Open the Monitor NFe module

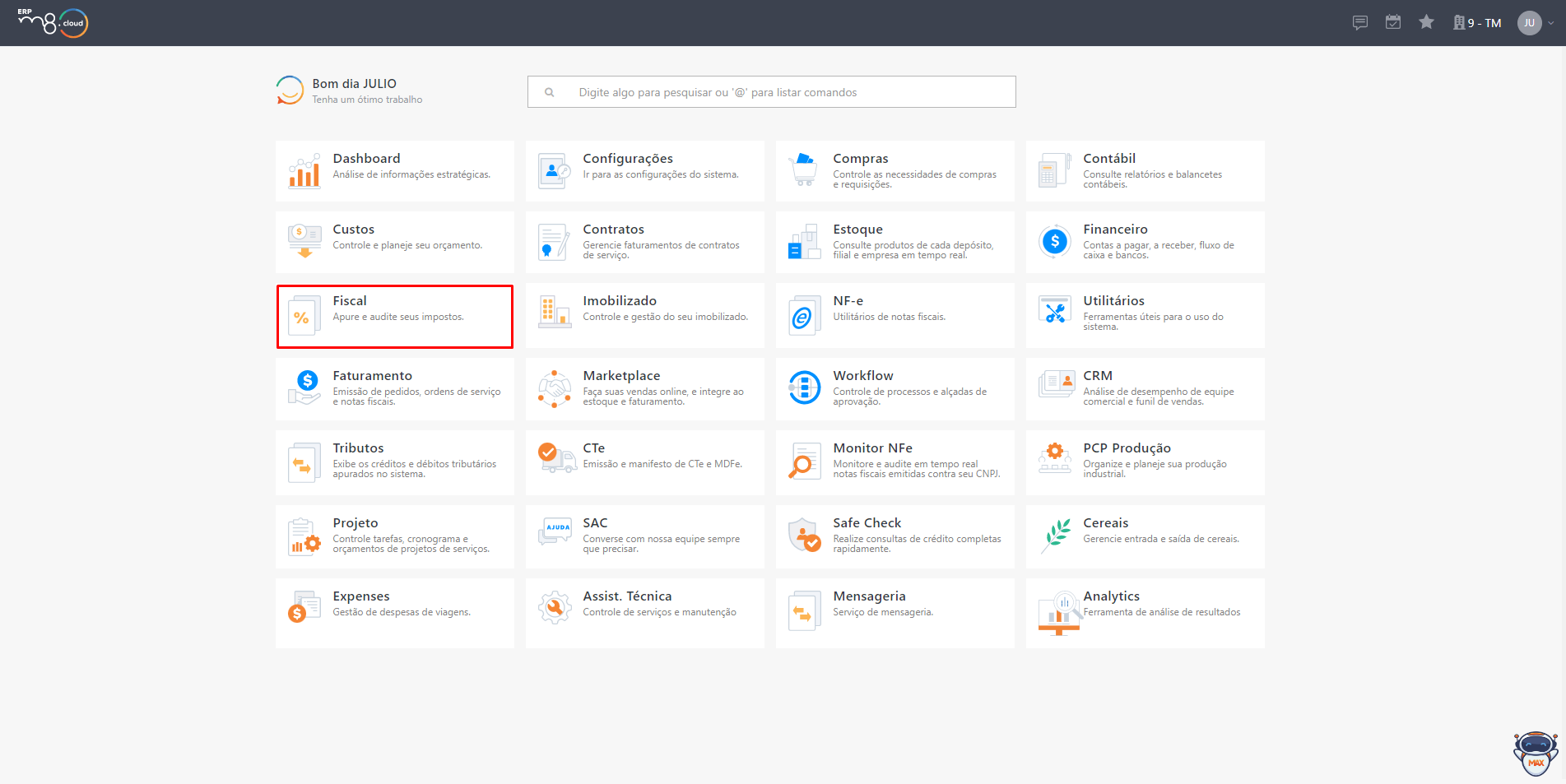pyautogui.click(x=895, y=462)
